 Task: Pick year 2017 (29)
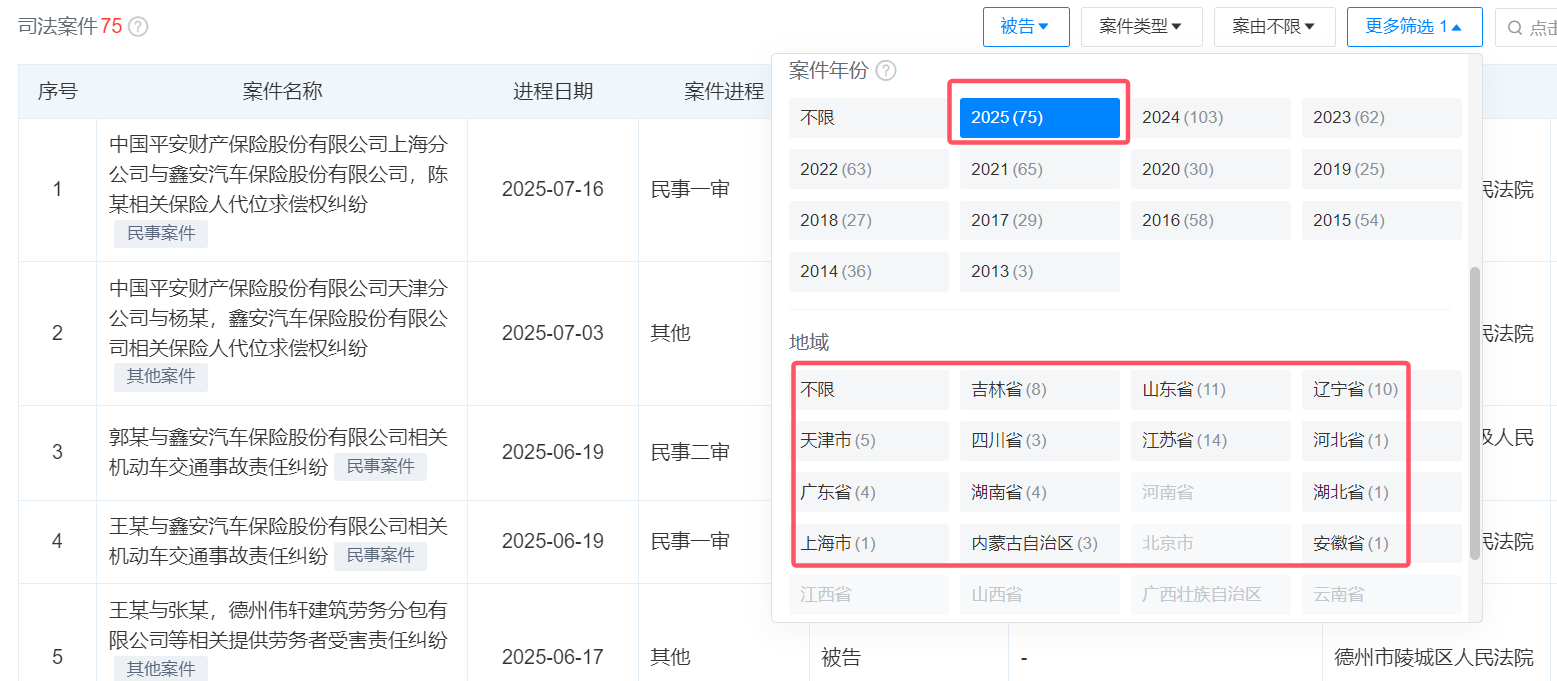click(1039, 220)
